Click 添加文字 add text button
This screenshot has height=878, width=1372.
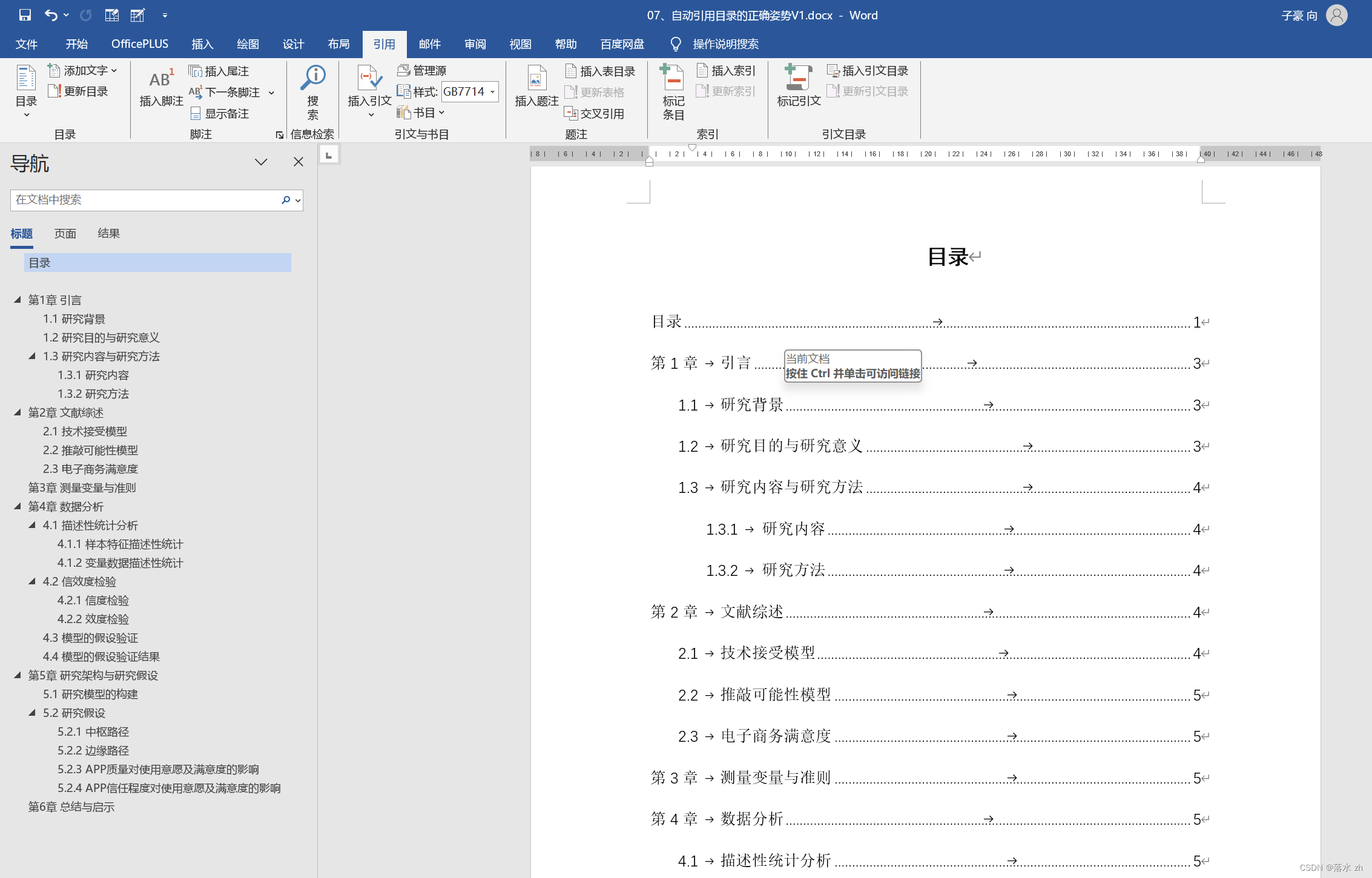point(82,71)
